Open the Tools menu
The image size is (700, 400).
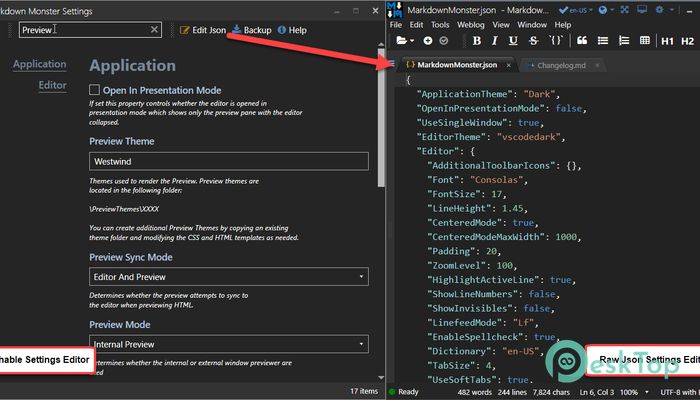pos(440,25)
